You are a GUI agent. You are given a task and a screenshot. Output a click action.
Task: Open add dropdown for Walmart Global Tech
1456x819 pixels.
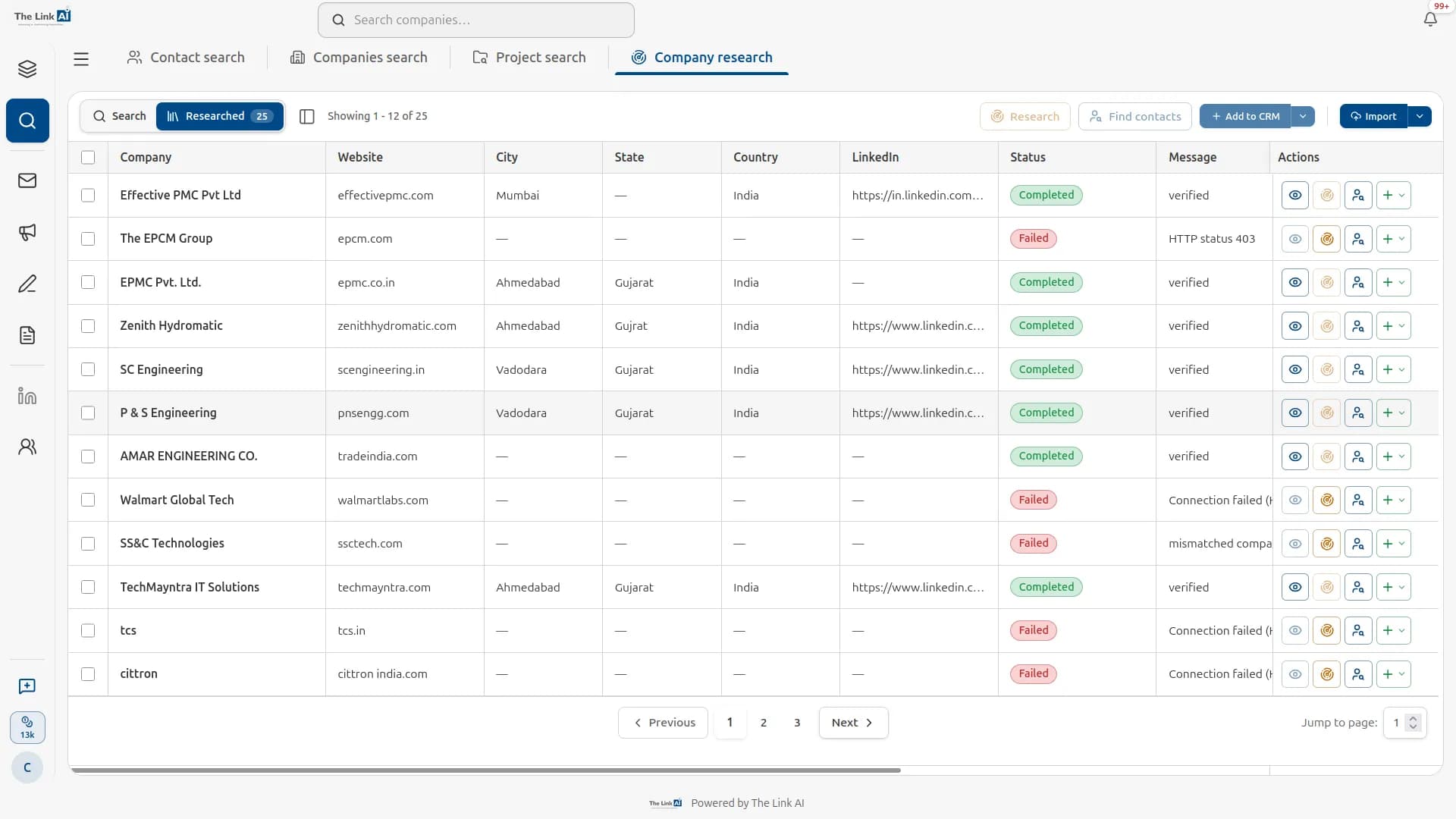1394,500
